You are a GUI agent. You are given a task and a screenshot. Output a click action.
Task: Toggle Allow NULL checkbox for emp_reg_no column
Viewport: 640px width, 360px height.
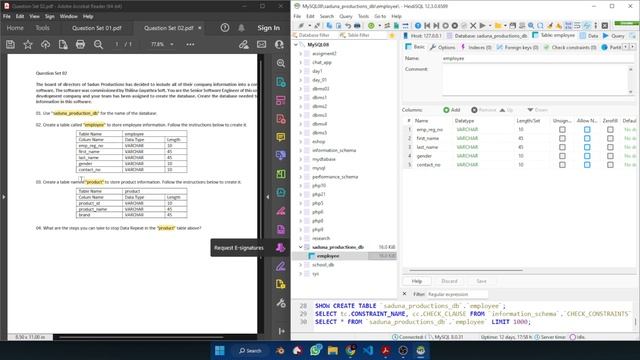point(587,129)
